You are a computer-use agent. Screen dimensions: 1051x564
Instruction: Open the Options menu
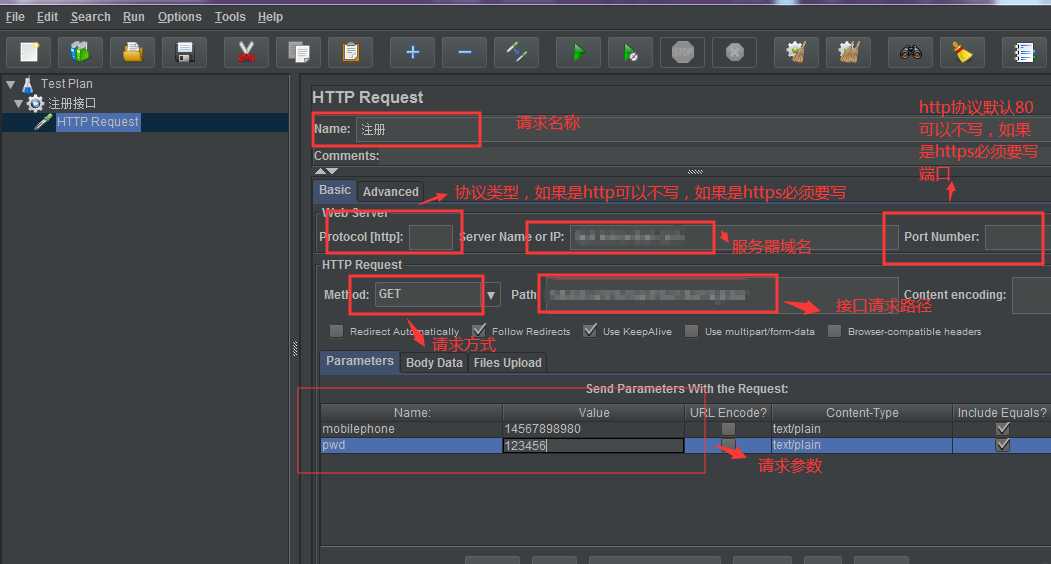point(179,17)
